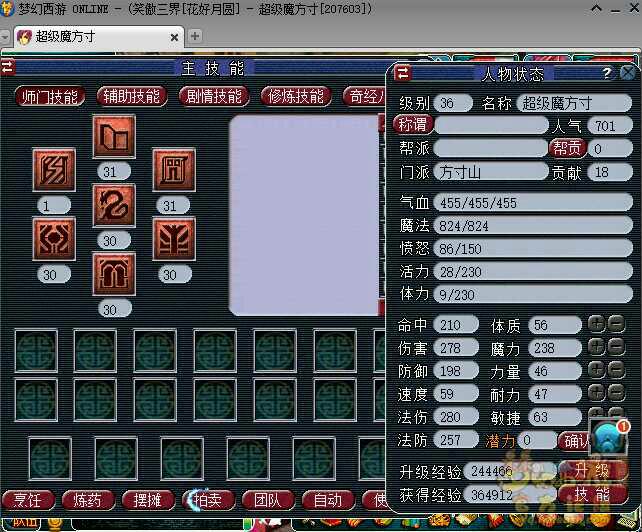
Task: Decrease 魔力 with the minus button
Action: pyautogui.click(x=616, y=347)
